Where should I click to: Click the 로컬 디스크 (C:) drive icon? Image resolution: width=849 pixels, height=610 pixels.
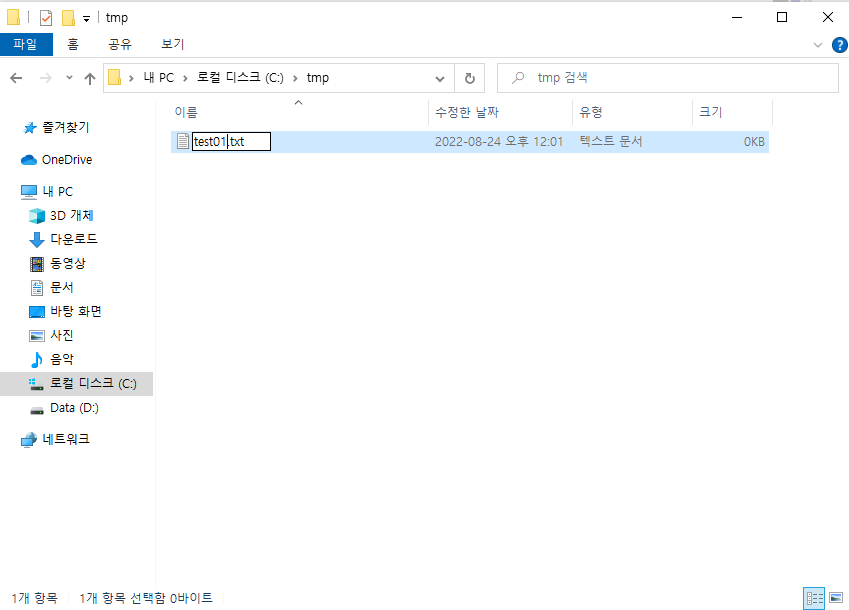[x=36, y=384]
